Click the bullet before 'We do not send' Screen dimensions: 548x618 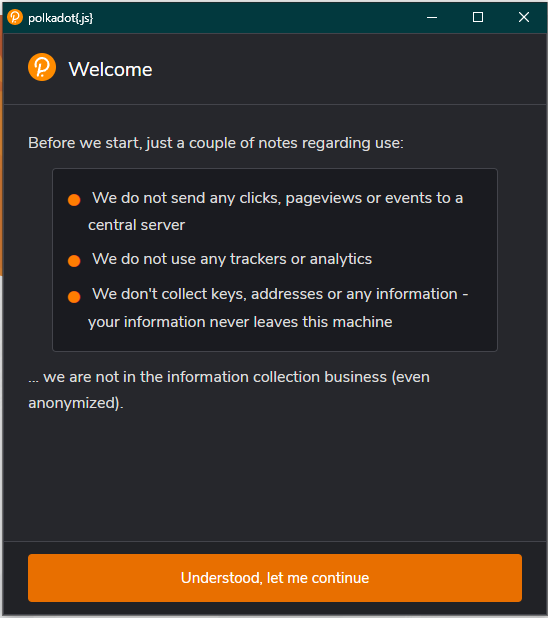[74, 200]
